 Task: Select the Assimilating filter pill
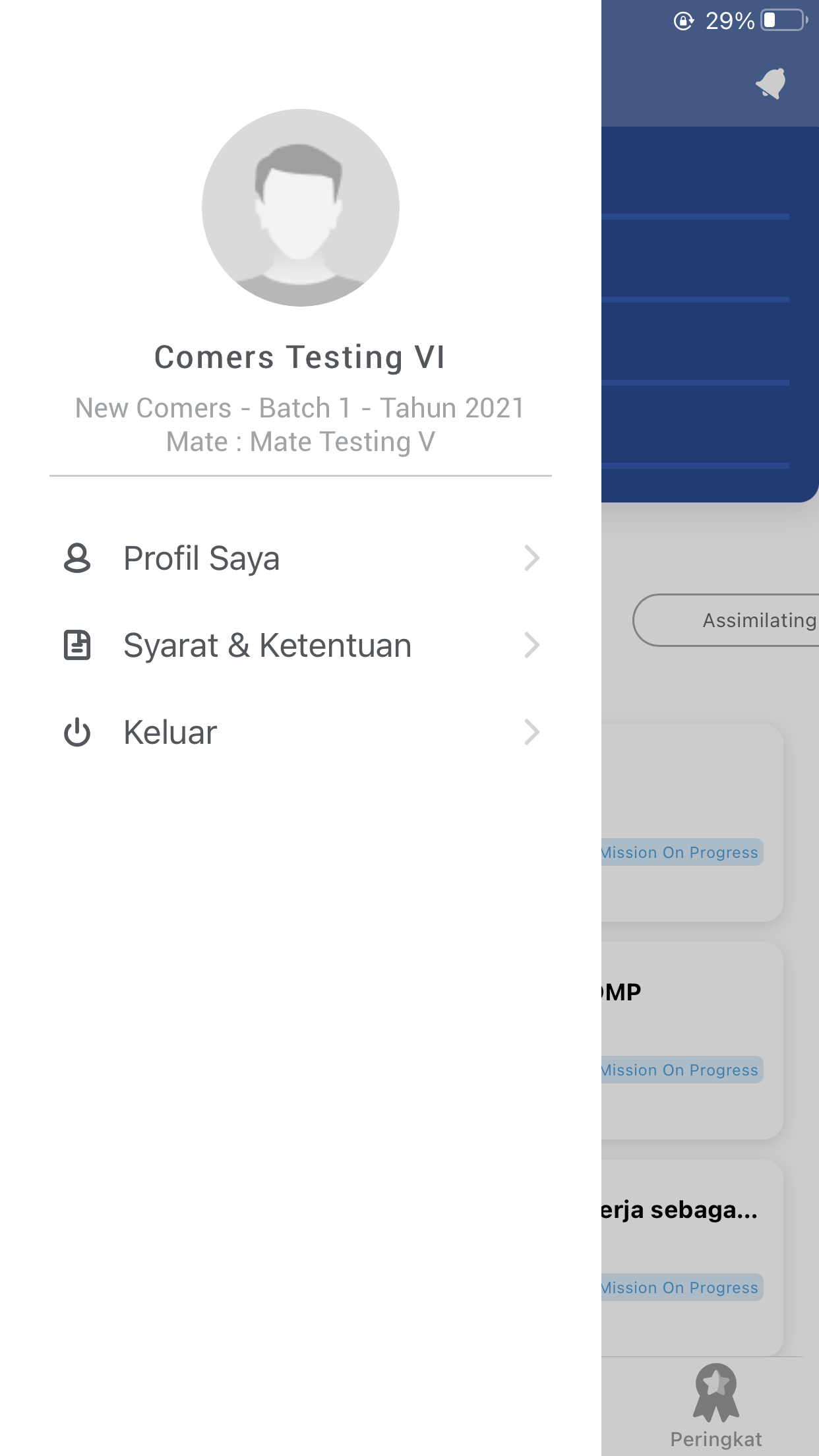[726, 621]
